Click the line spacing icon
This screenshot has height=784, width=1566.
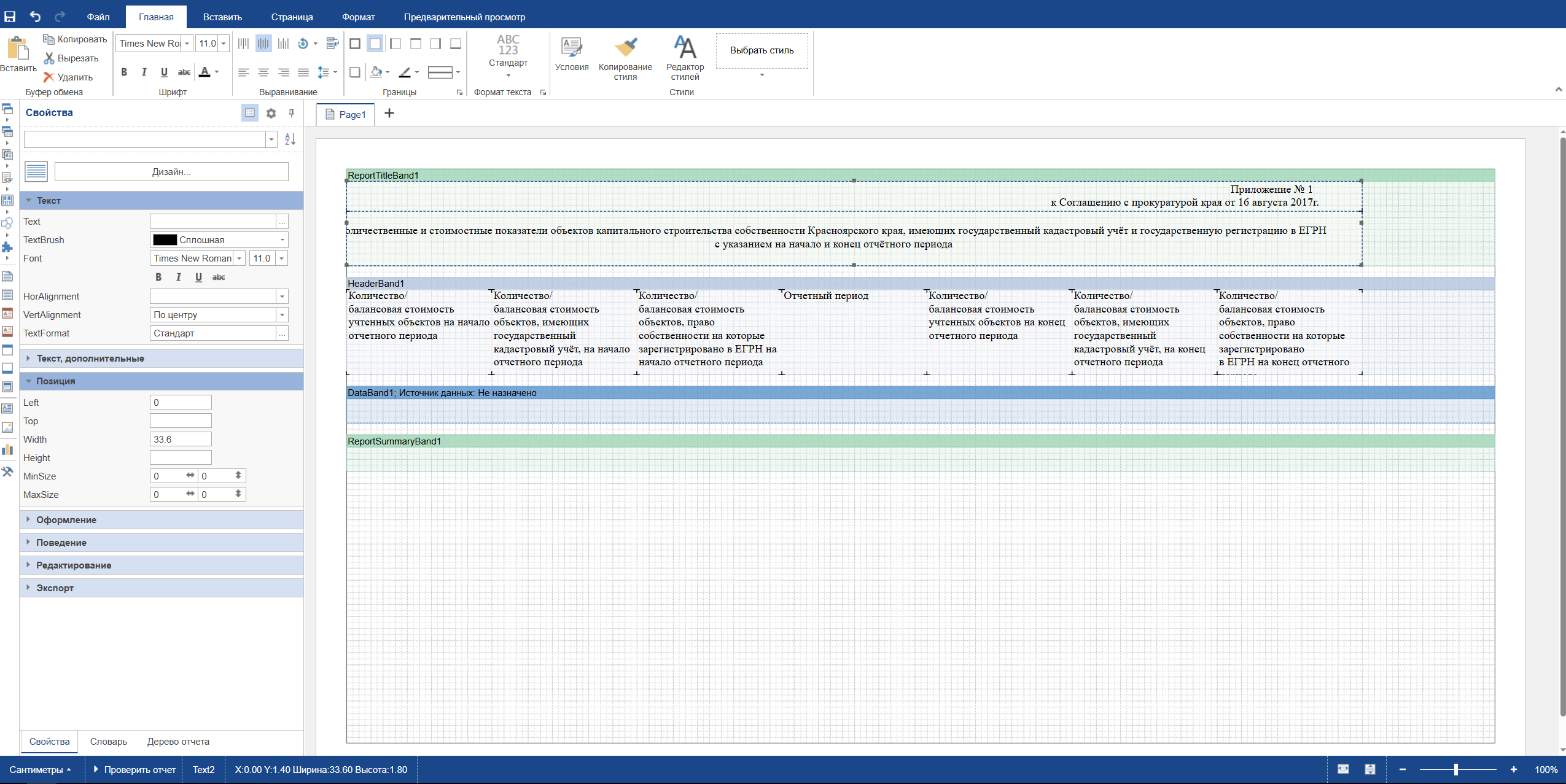pyautogui.click(x=324, y=72)
